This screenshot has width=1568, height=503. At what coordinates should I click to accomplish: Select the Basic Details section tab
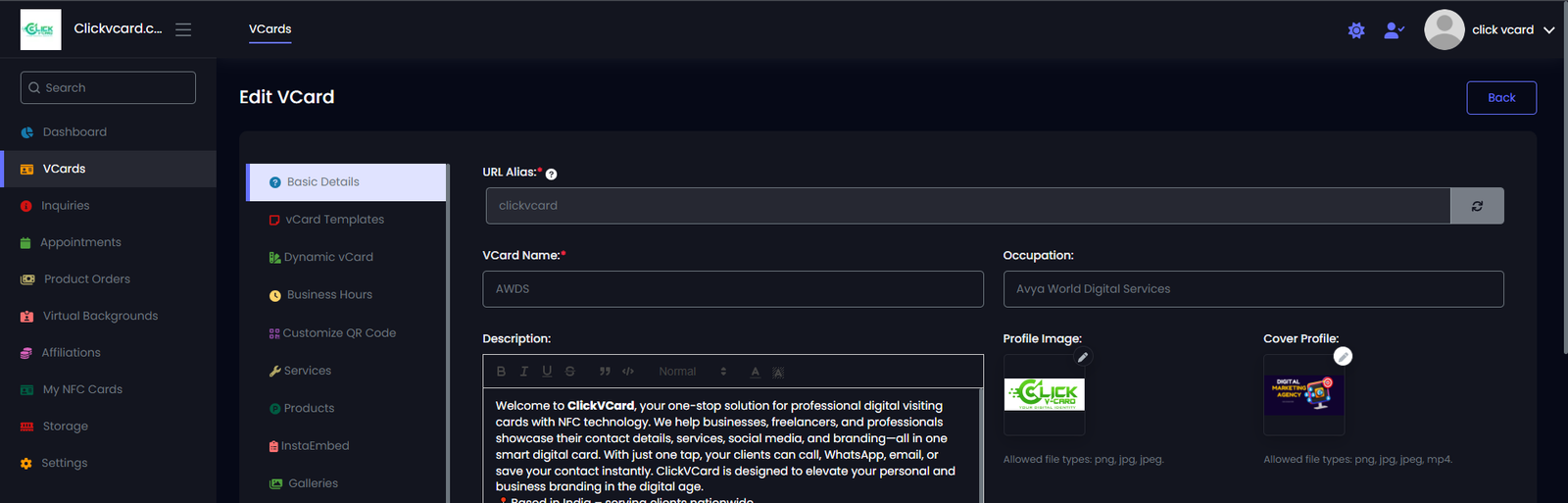pyautogui.click(x=347, y=182)
